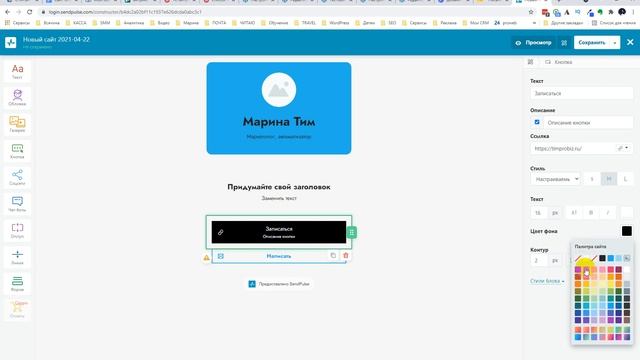Expand the Сохранить dropdown arrow
This screenshot has width=640, height=360.
[615, 42]
